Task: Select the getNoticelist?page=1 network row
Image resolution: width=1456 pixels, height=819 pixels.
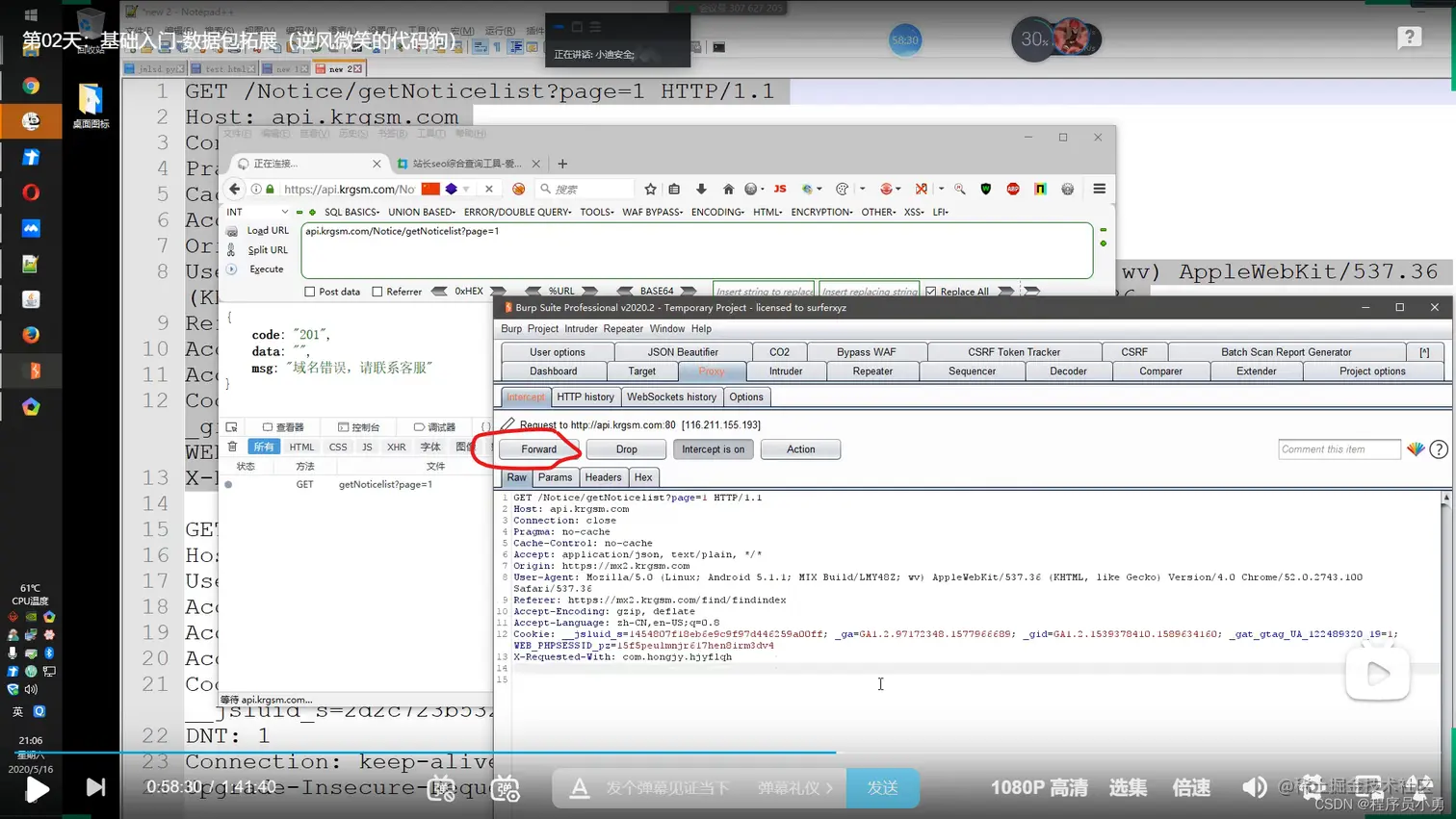Action: (357, 484)
